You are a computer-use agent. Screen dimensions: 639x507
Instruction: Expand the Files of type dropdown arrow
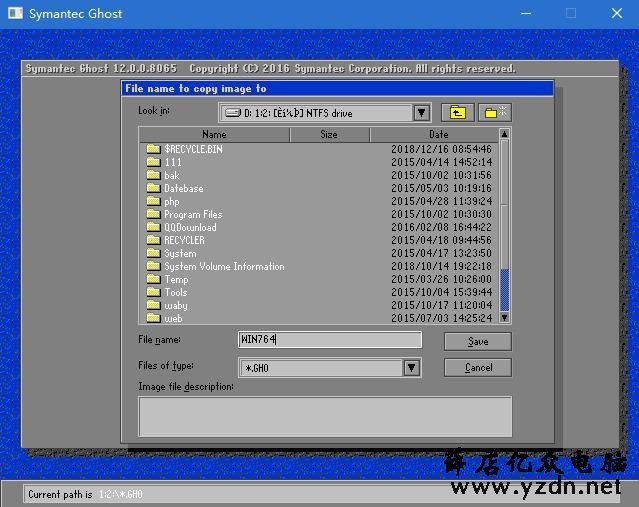click(412, 368)
